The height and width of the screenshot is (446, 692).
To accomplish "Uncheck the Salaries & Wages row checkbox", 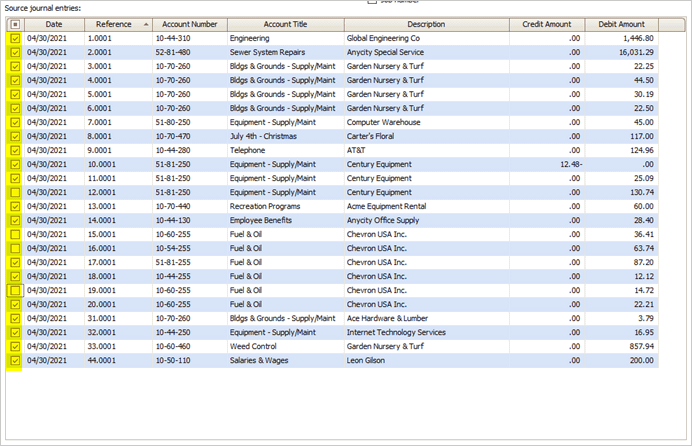I will coord(15,360).
